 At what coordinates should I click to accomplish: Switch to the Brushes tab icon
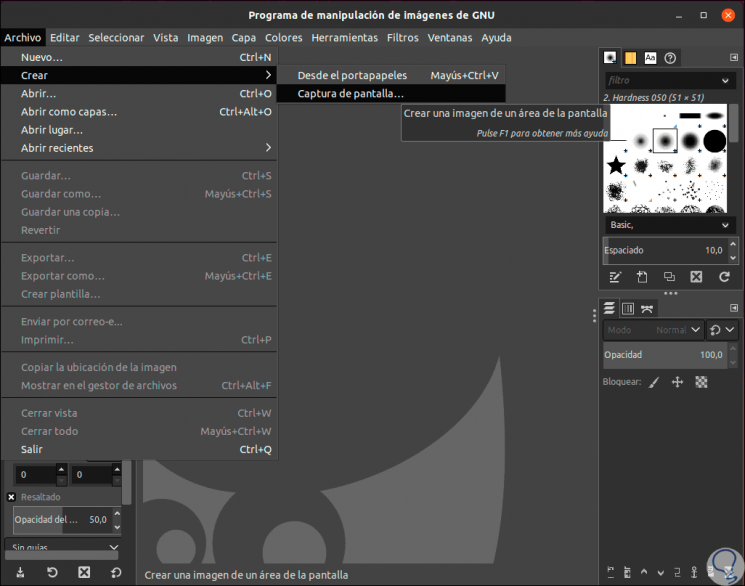tap(610, 58)
